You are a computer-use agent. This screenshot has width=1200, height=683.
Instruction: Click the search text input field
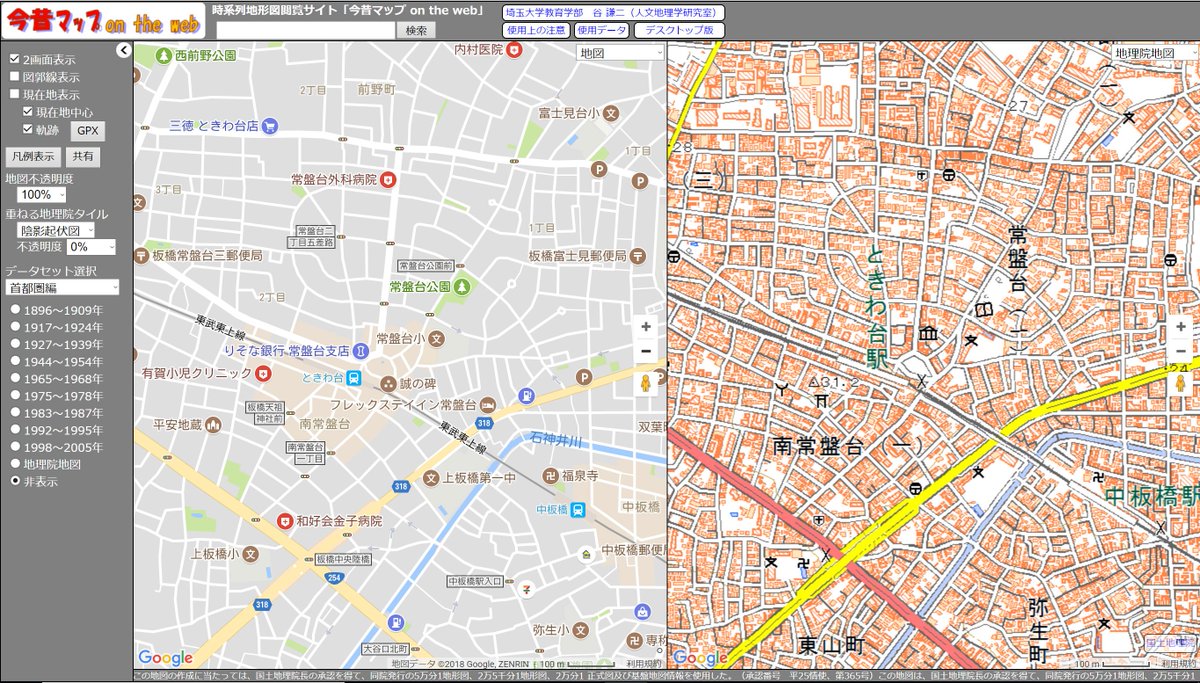305,30
